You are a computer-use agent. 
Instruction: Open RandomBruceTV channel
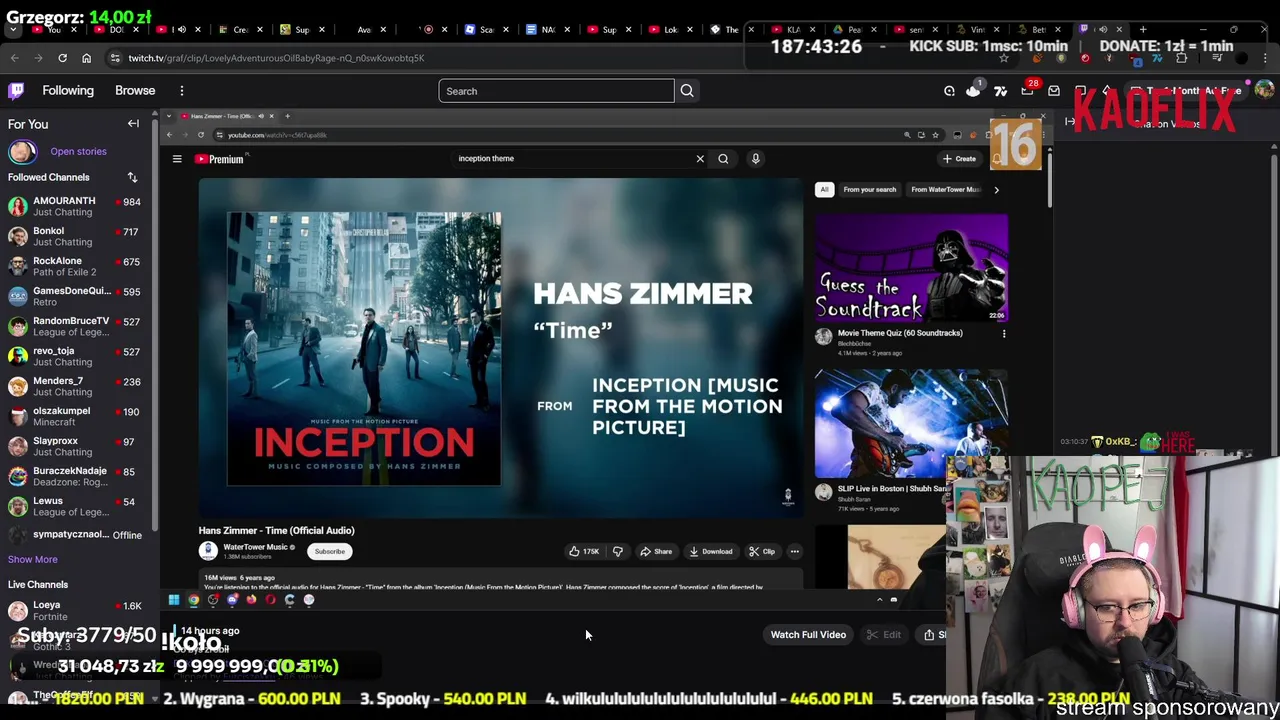pos(75,326)
